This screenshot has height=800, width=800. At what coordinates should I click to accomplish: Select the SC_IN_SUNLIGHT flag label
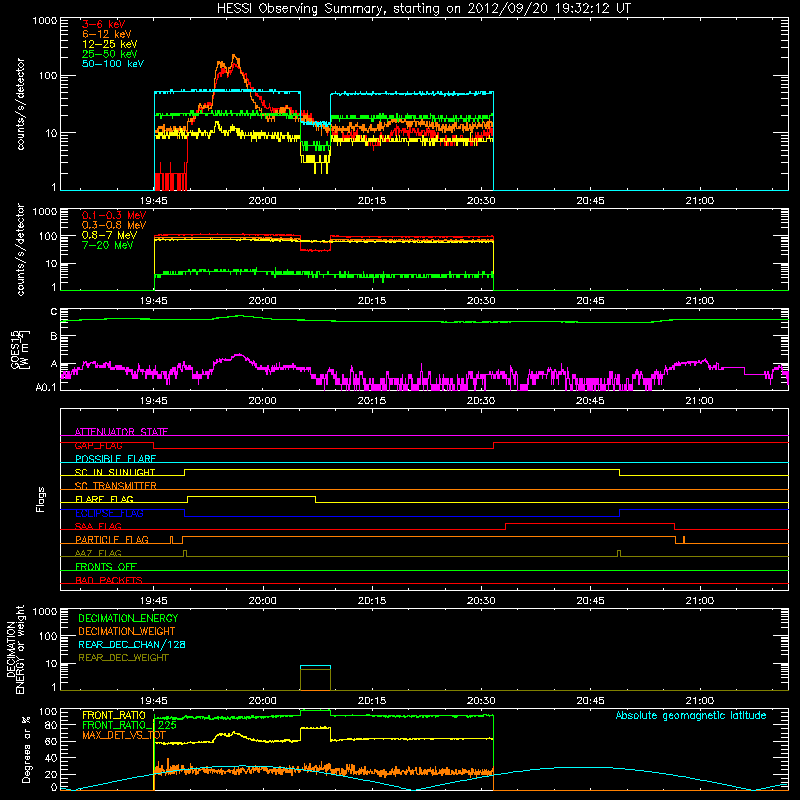(x=115, y=472)
